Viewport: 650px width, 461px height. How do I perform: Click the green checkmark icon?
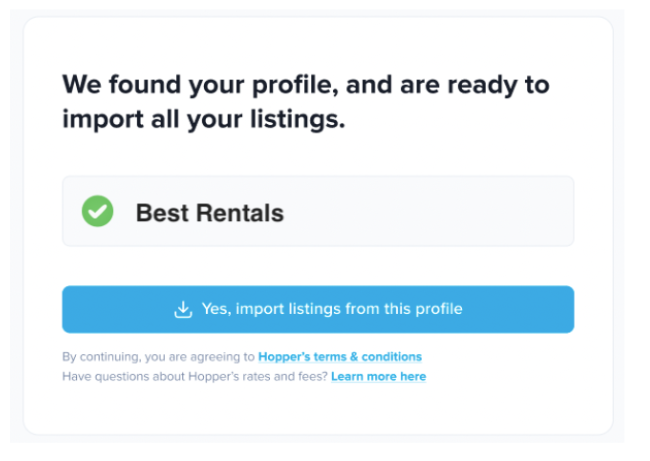pyautogui.click(x=97, y=212)
